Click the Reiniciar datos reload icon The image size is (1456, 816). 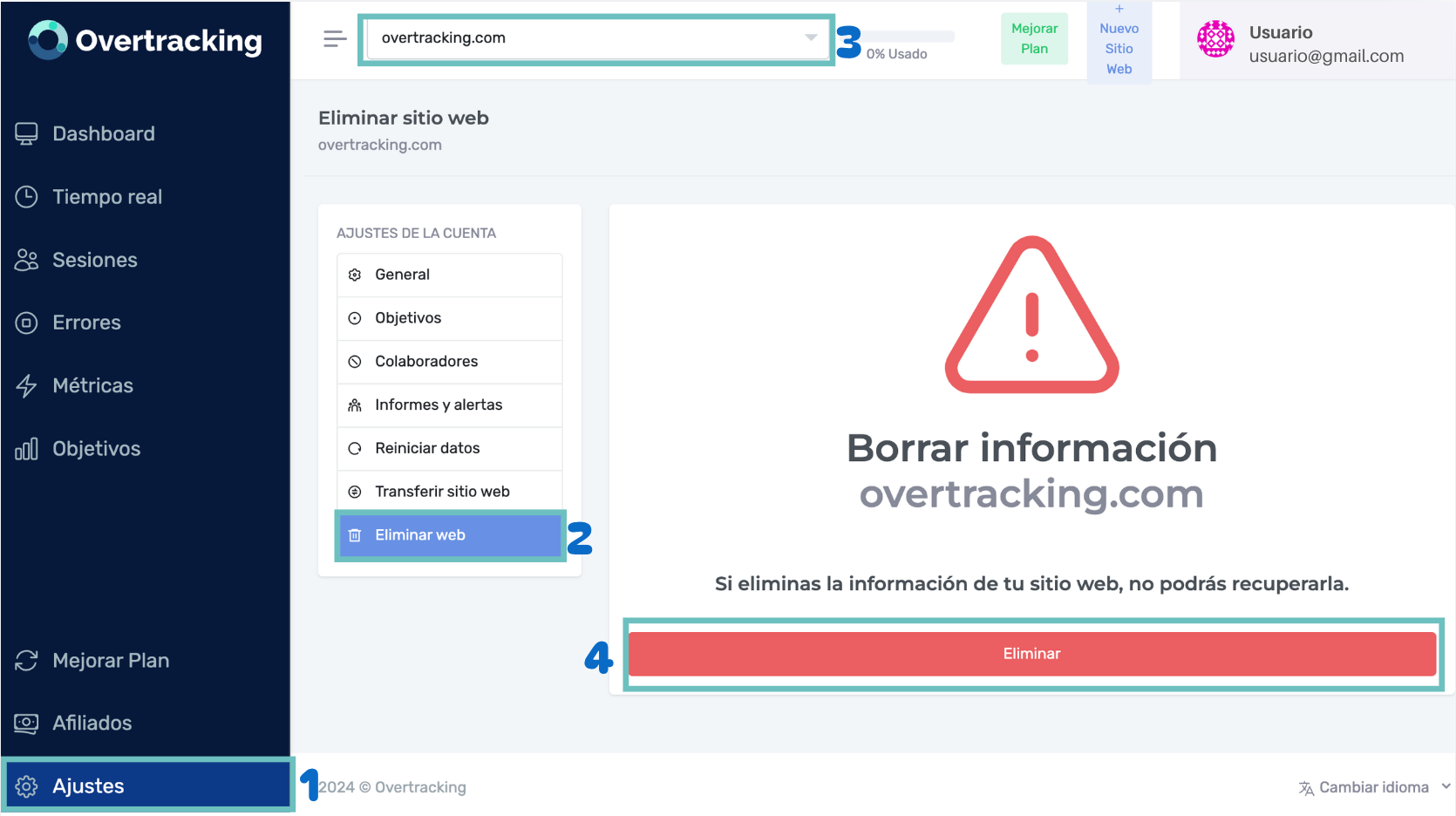pyautogui.click(x=355, y=448)
